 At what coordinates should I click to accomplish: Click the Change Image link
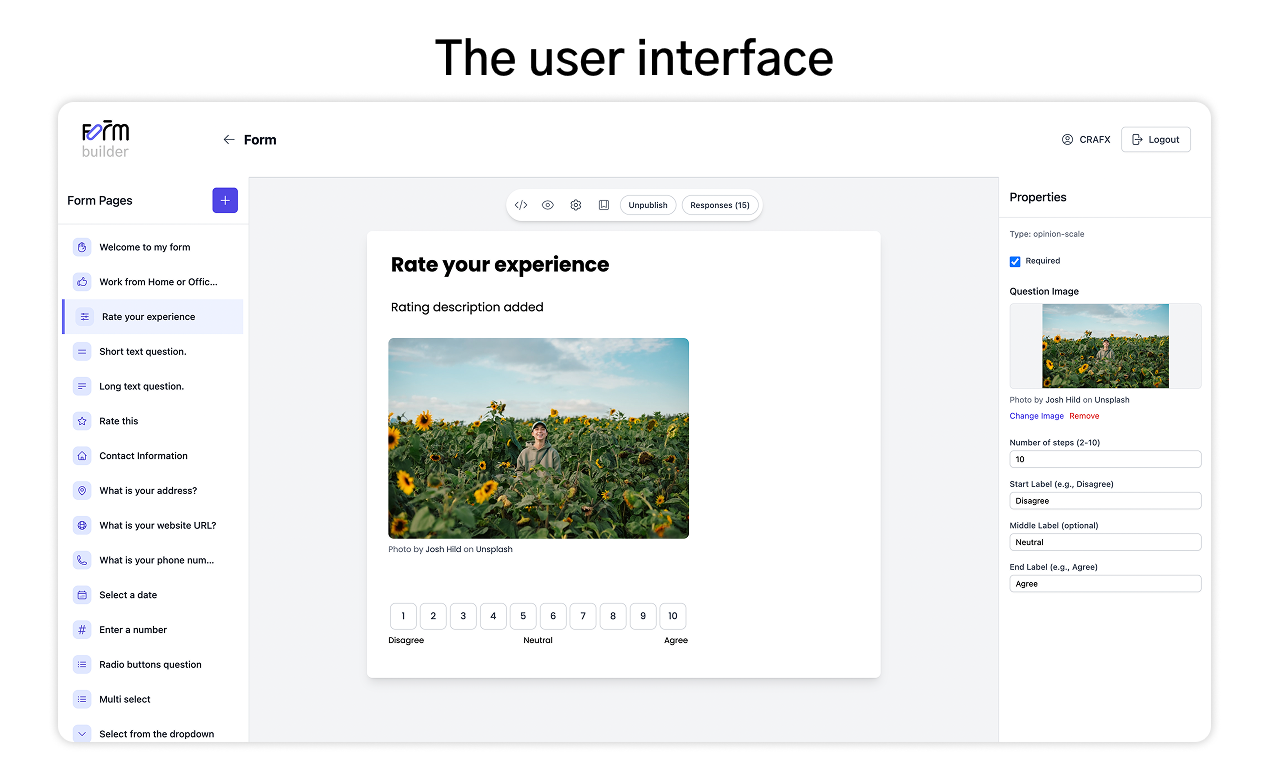tap(1036, 415)
